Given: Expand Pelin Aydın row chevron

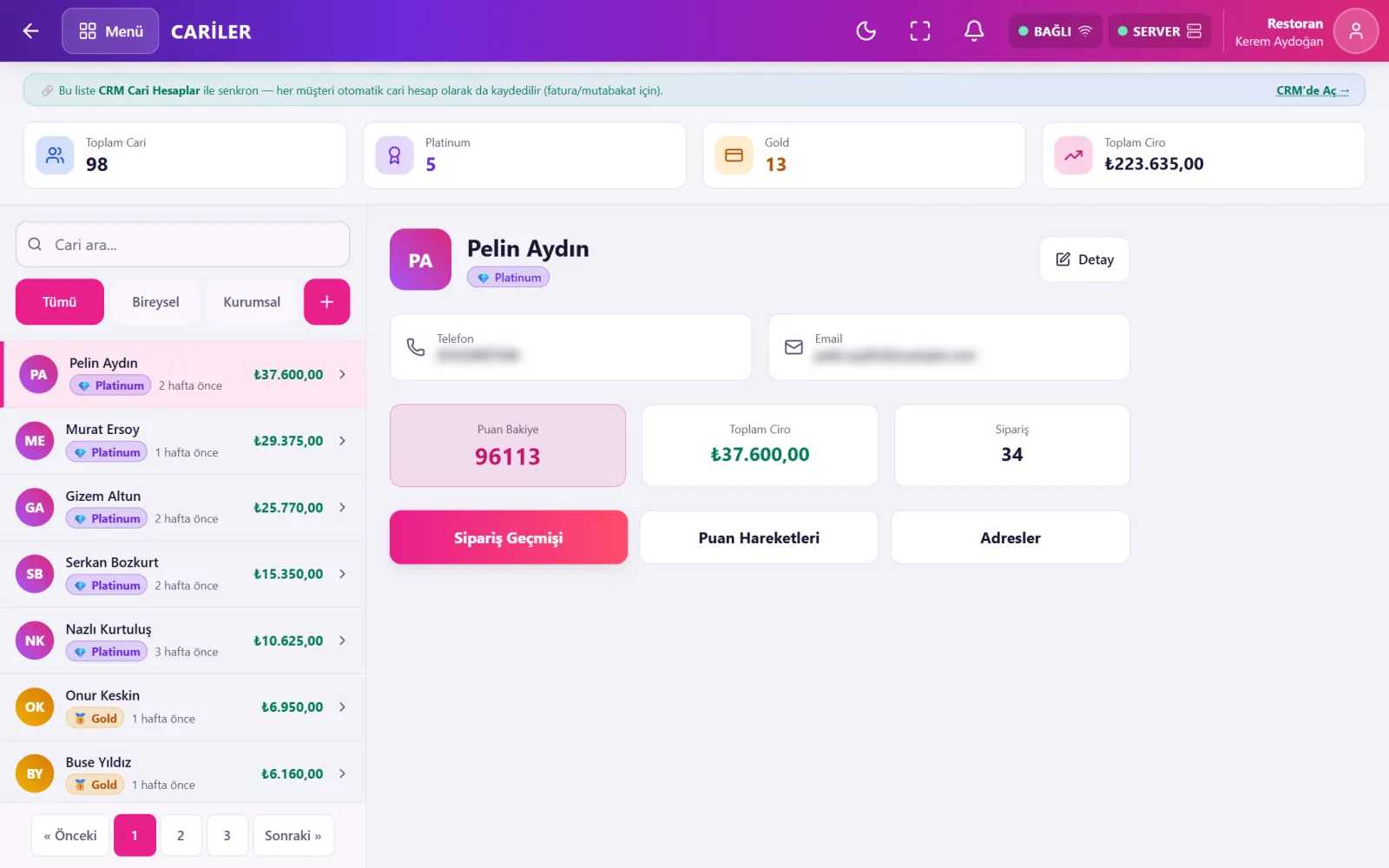Looking at the screenshot, I should pyautogui.click(x=342, y=374).
